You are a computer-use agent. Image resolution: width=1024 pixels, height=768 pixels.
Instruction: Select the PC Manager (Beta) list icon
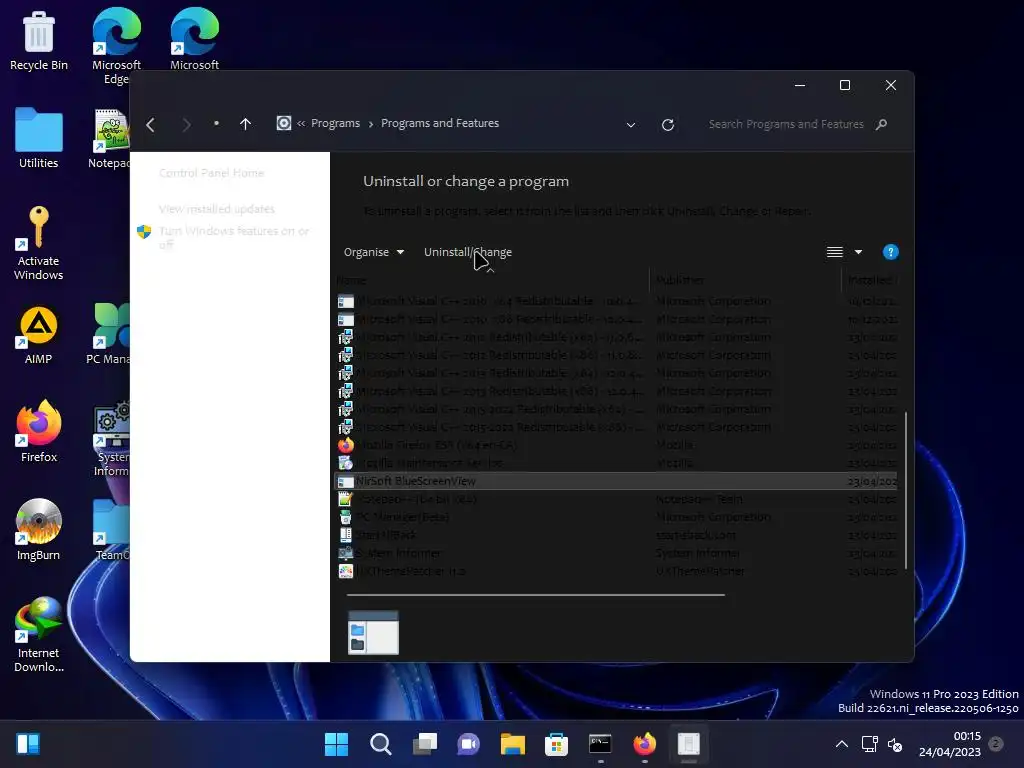point(345,517)
